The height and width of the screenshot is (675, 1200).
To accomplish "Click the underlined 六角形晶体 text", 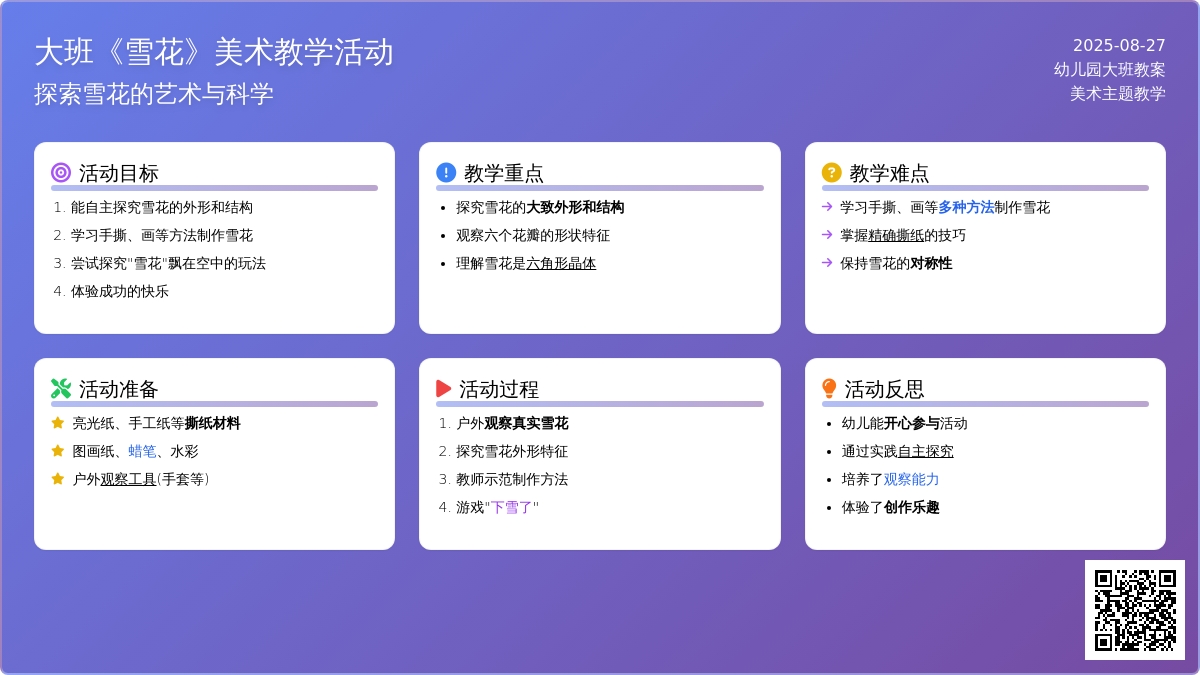I will pyautogui.click(x=561, y=263).
